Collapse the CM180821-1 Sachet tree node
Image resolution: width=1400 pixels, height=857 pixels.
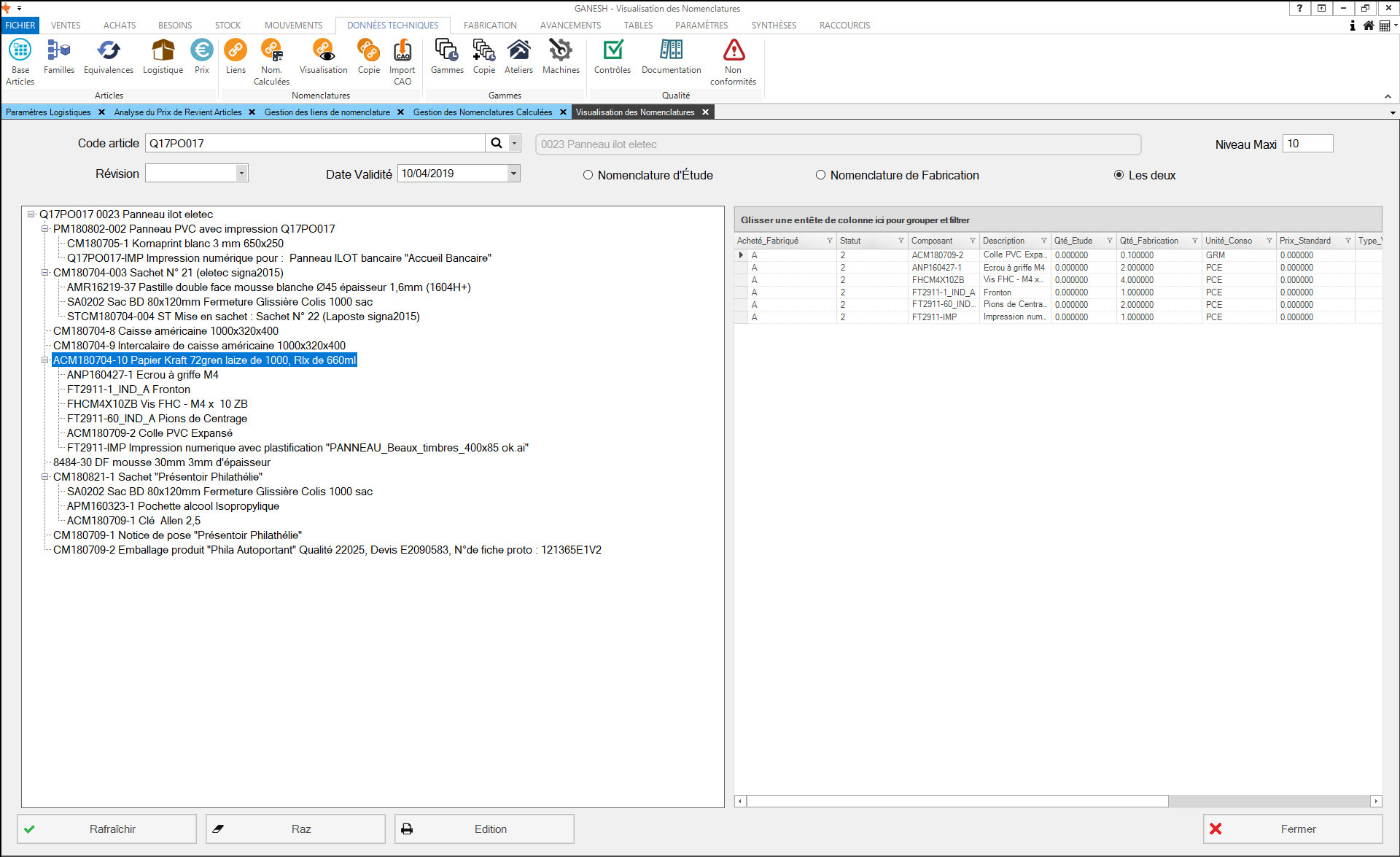[45, 477]
